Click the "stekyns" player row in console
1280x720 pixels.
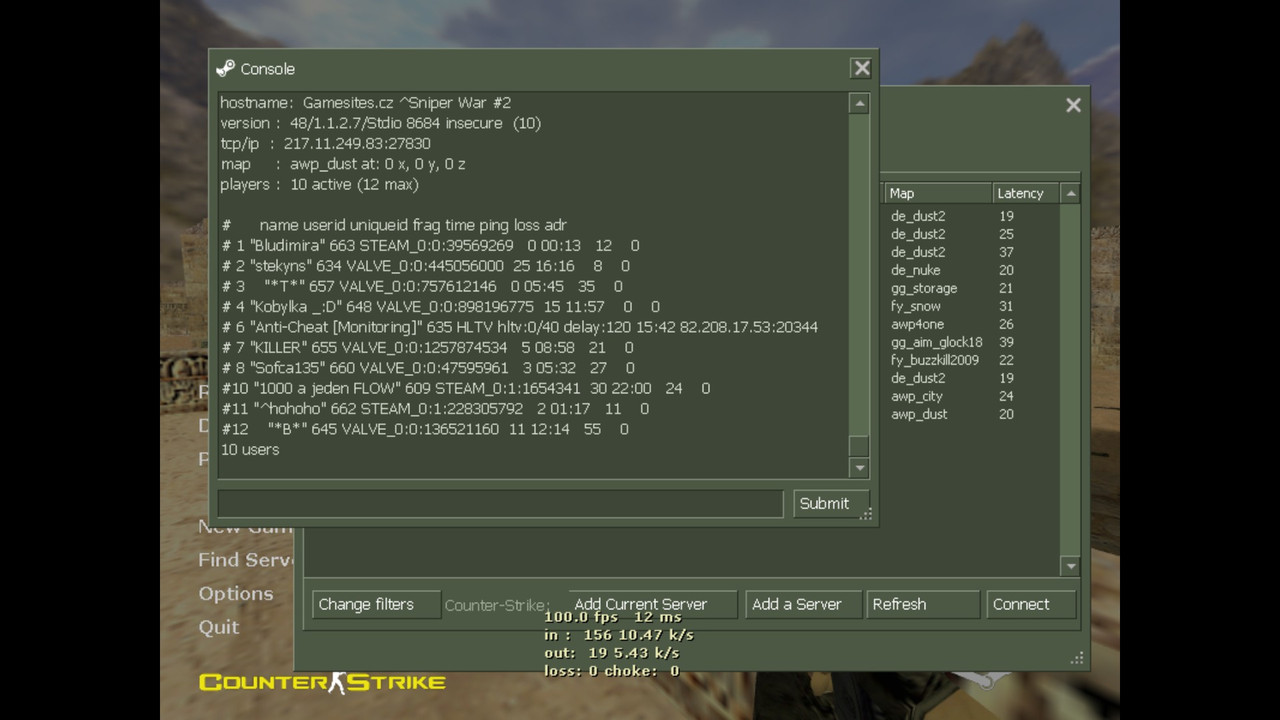pyautogui.click(x=426, y=266)
